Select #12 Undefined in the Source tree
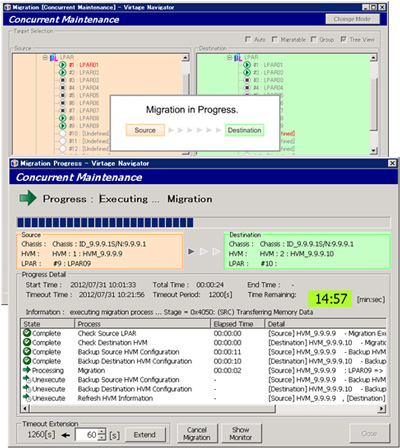The height and width of the screenshot is (448, 400). click(x=89, y=149)
